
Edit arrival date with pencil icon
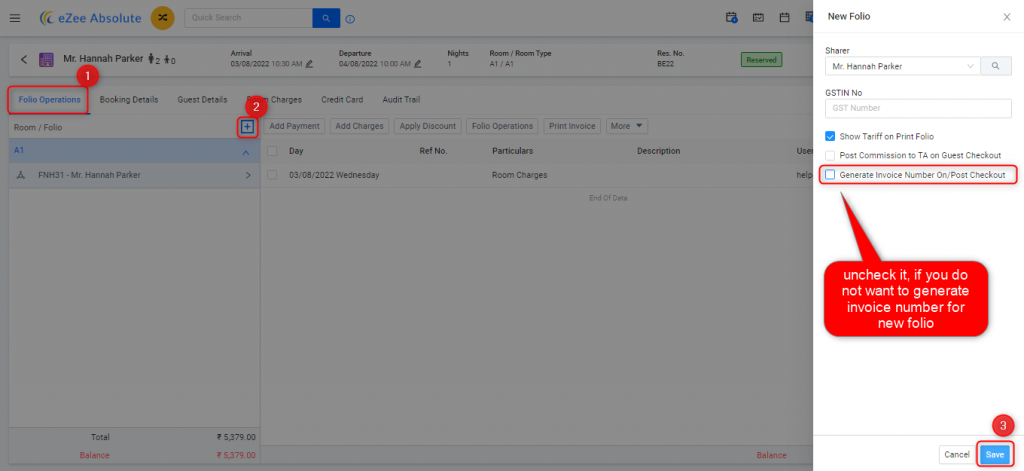309,64
